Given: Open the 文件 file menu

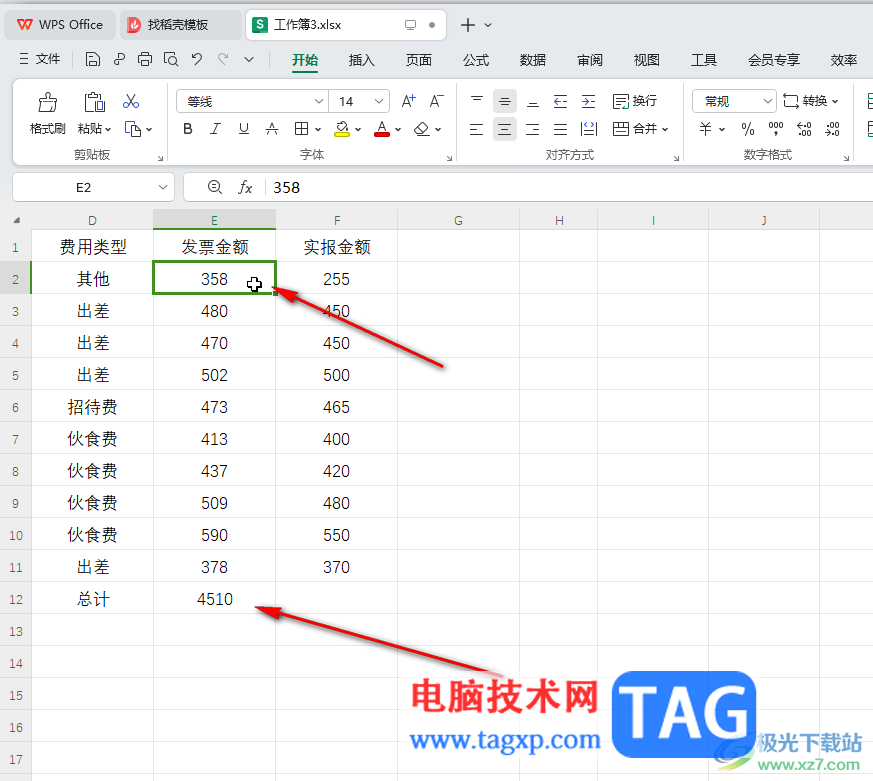Looking at the screenshot, I should [x=39, y=59].
